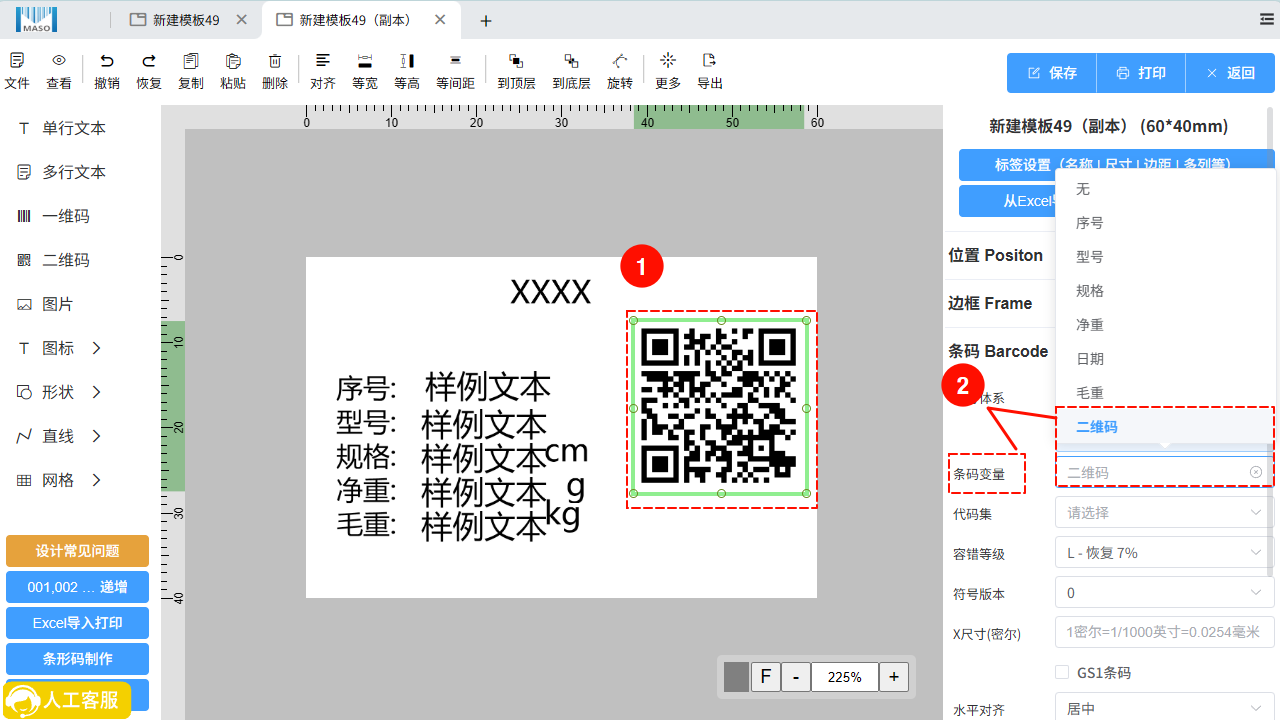The width and height of the screenshot is (1280, 720).
Task: Click the MASO logo
Action: tap(36, 19)
